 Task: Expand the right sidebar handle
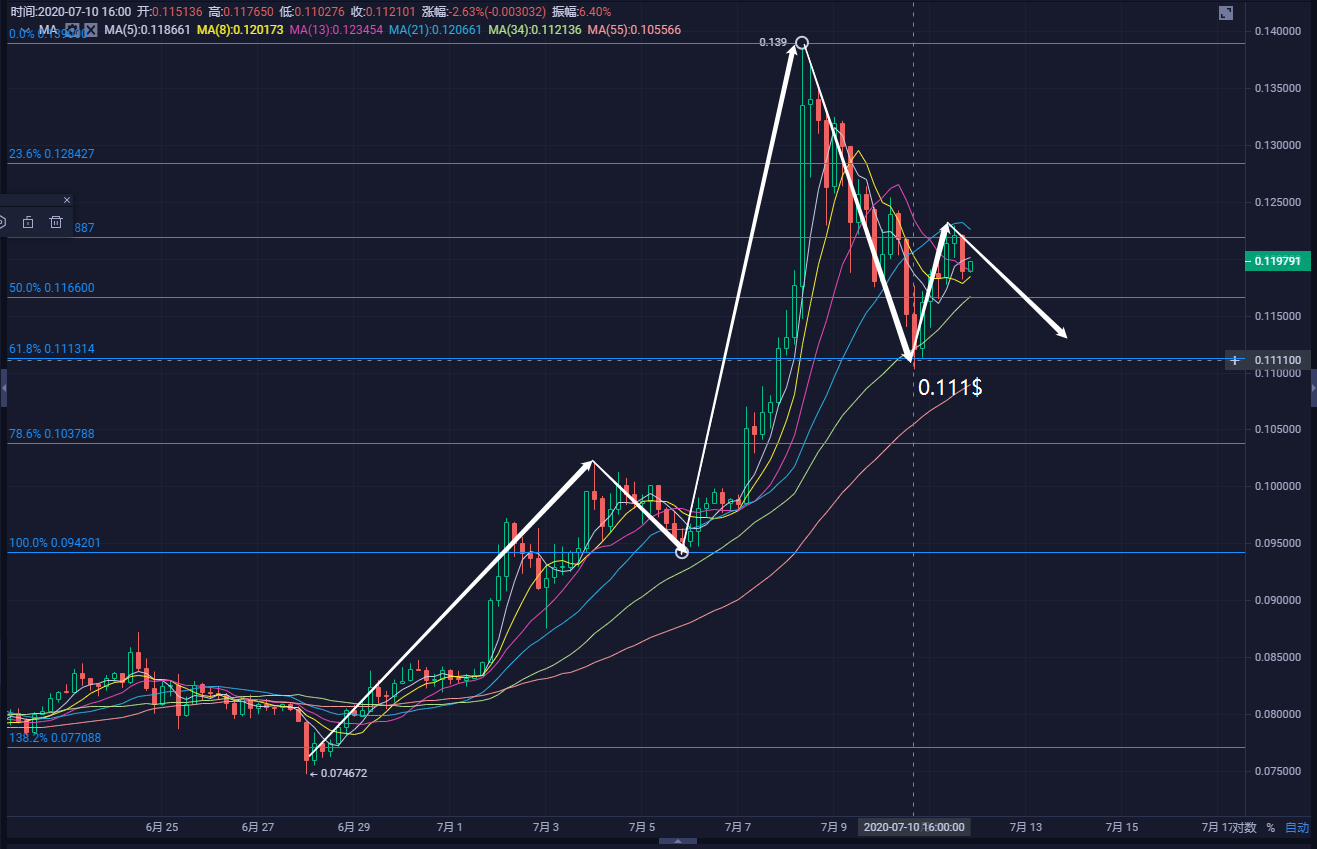point(1313,387)
